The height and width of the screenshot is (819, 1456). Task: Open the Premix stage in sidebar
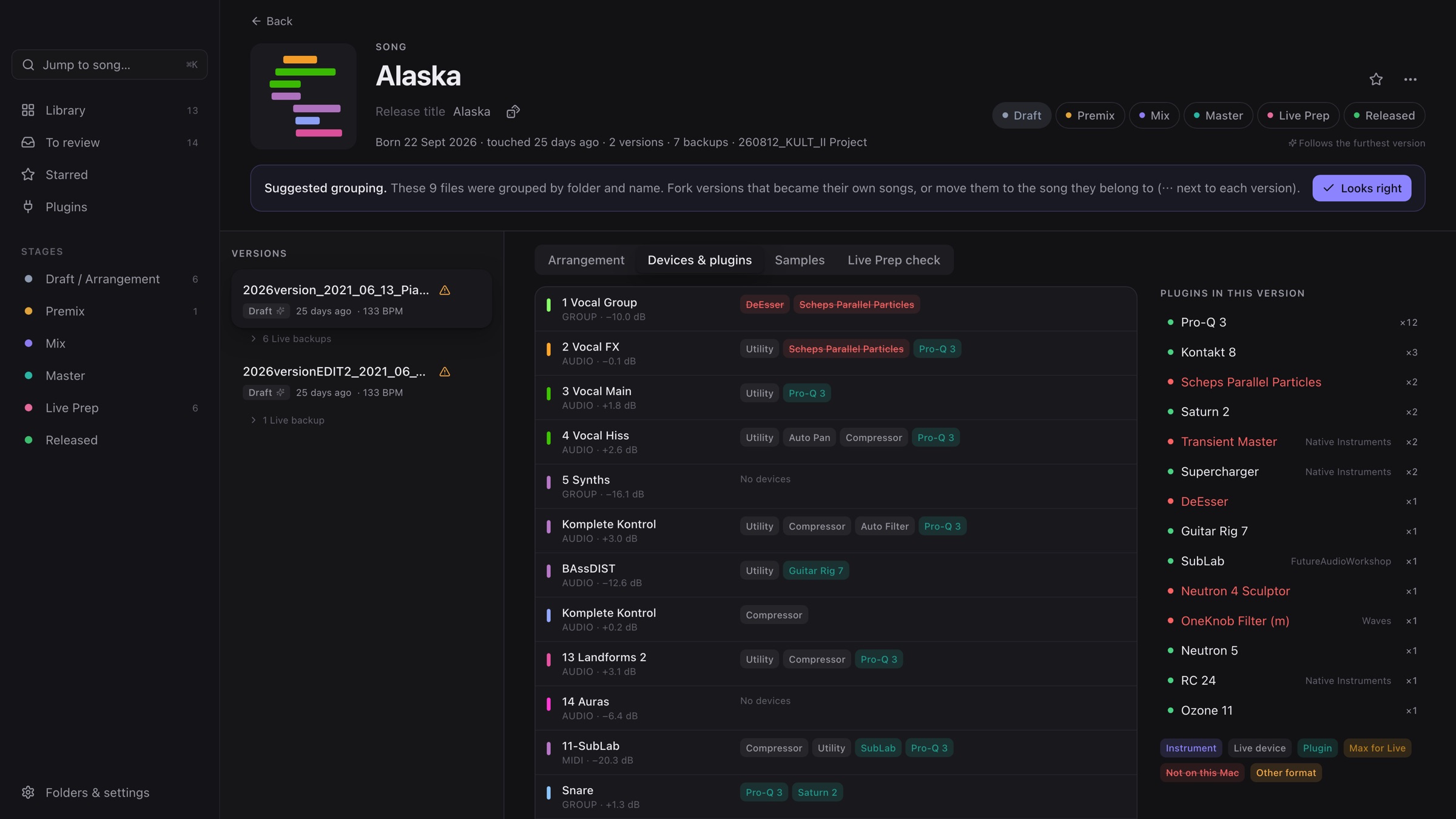[x=110, y=311]
